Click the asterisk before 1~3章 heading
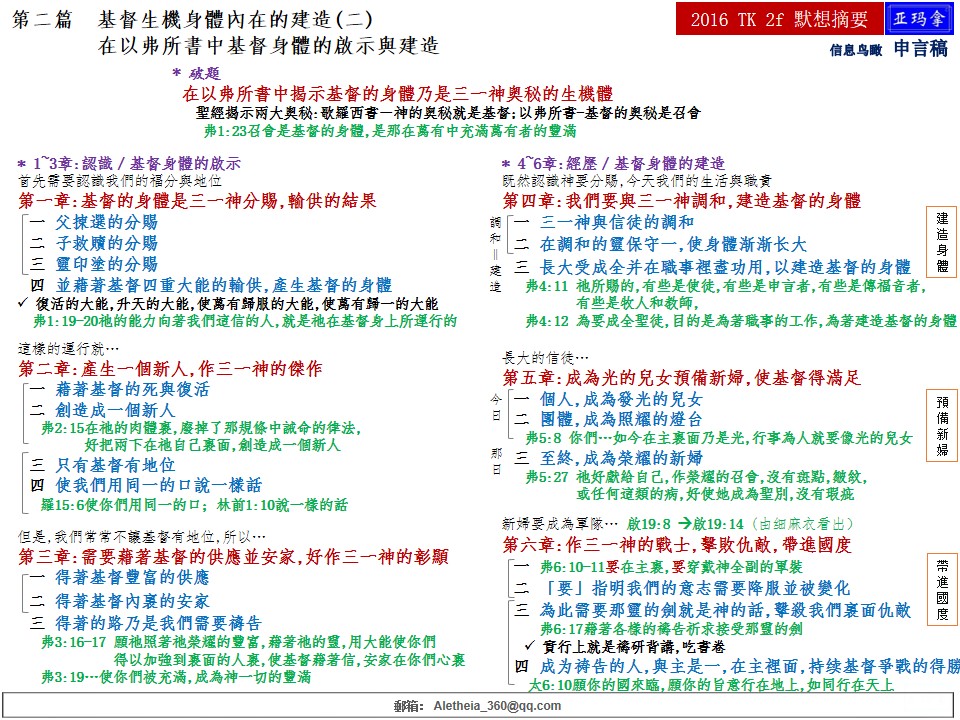Viewport: 960px width, 720px height. pos(22,164)
